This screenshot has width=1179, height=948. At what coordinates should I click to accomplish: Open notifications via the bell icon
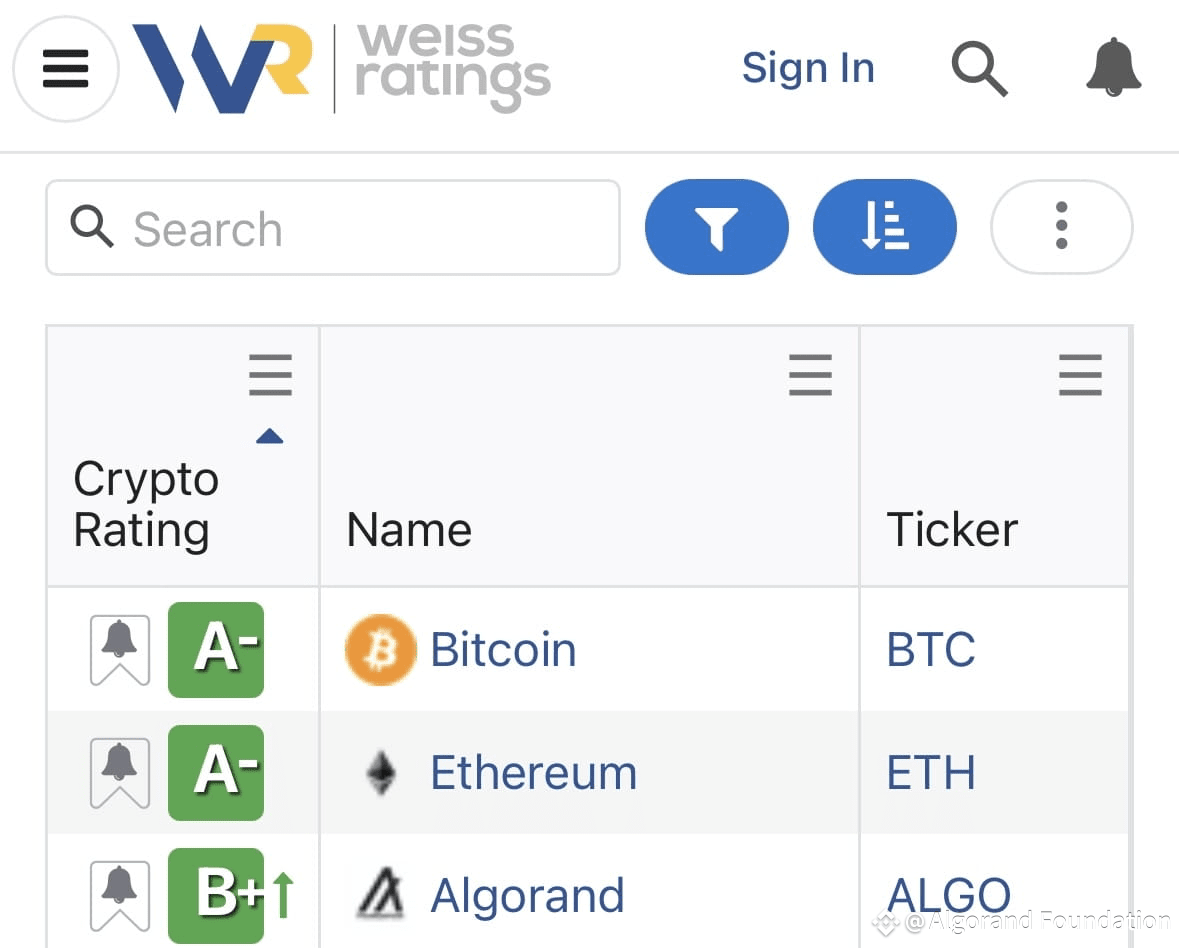click(x=1113, y=69)
